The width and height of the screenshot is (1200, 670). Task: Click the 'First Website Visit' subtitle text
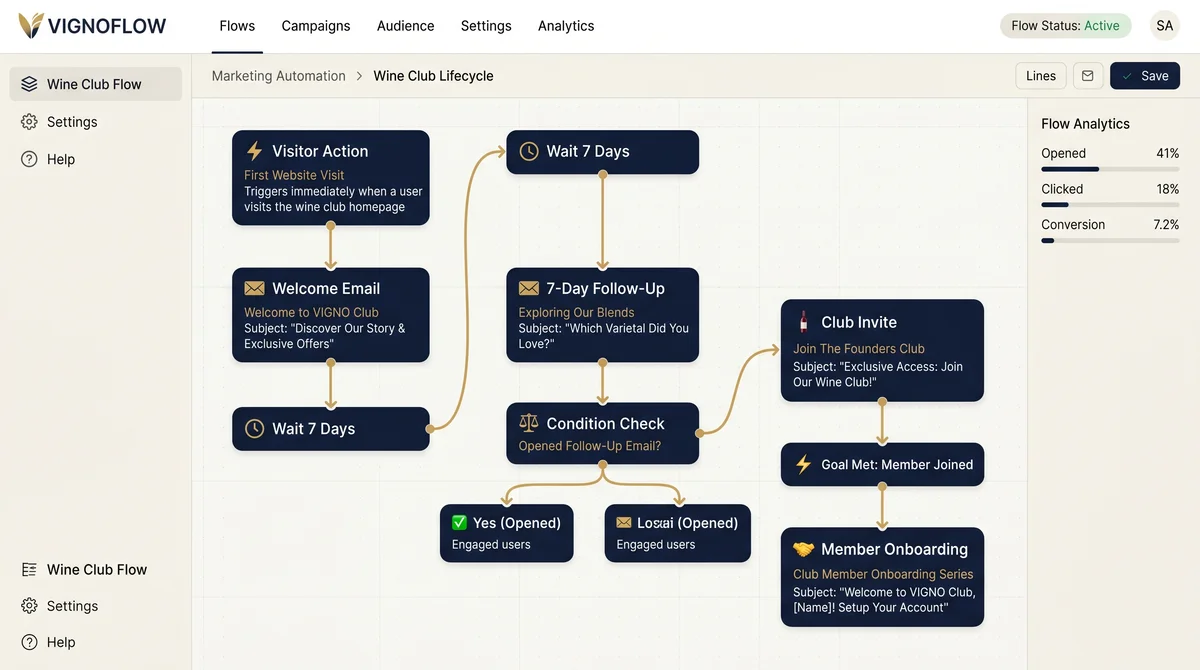pos(294,175)
